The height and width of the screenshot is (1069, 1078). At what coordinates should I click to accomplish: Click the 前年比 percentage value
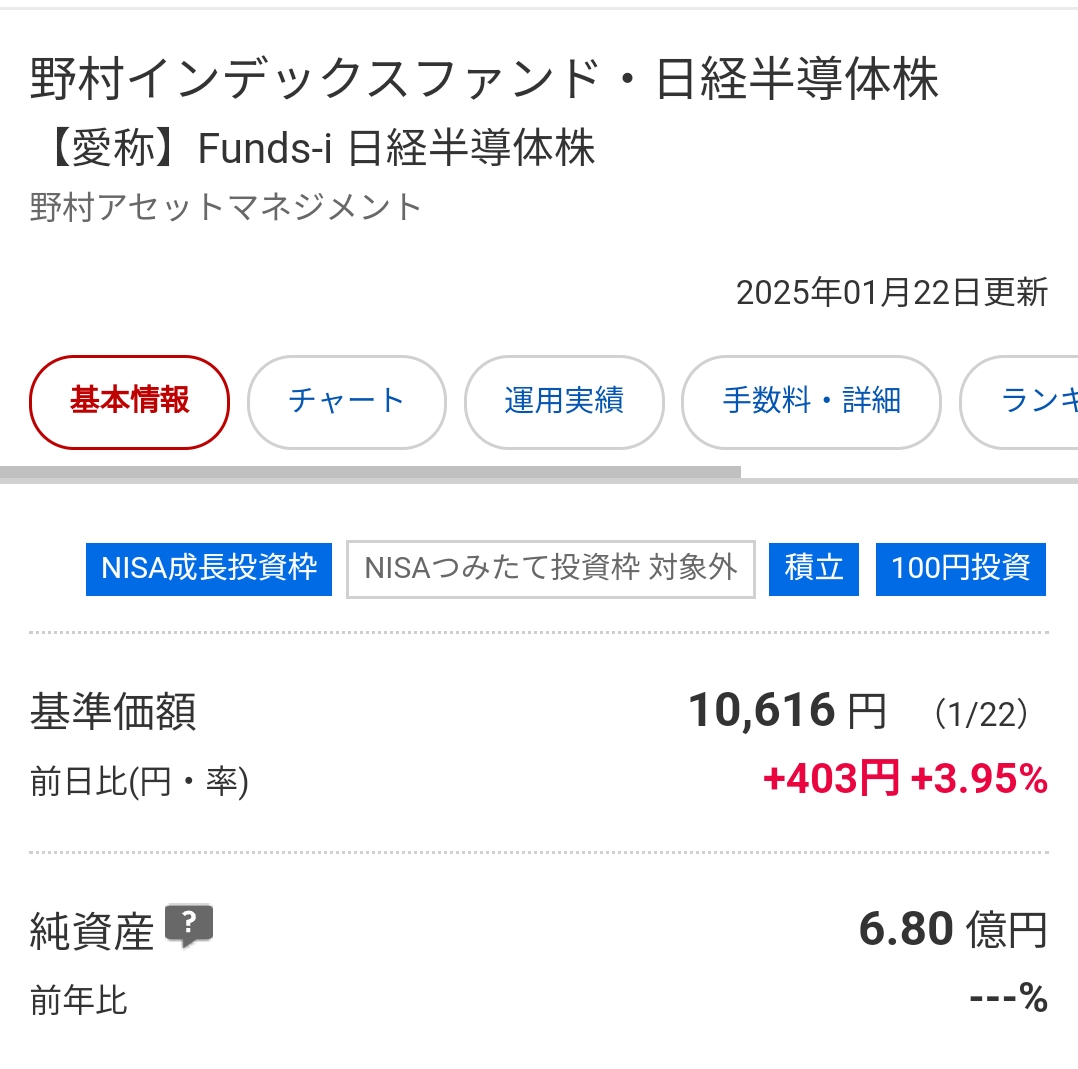click(x=1009, y=998)
